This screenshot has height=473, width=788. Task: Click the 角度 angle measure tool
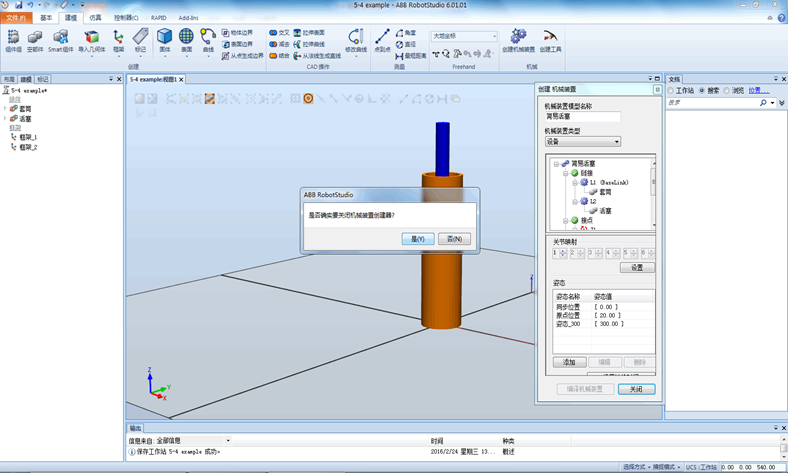tap(406, 33)
